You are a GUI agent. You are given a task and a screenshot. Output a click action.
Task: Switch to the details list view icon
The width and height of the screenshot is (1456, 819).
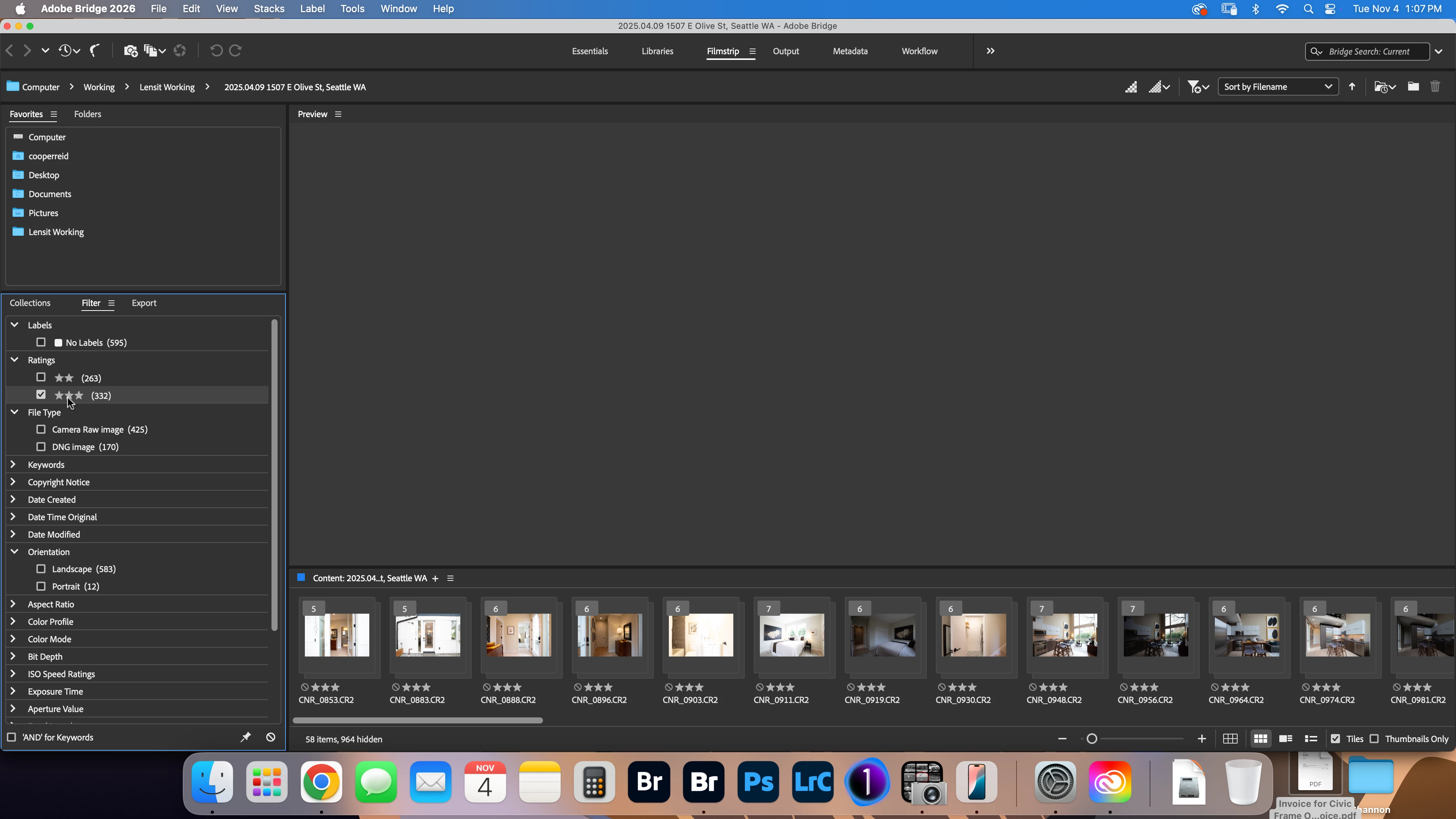pos(1285,739)
